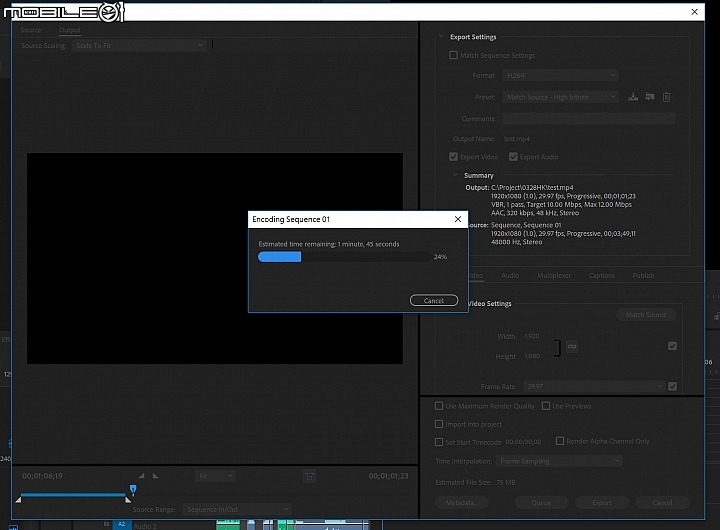Open the Fit zoom level dropdown
This screenshot has height=530, width=720.
215,476
